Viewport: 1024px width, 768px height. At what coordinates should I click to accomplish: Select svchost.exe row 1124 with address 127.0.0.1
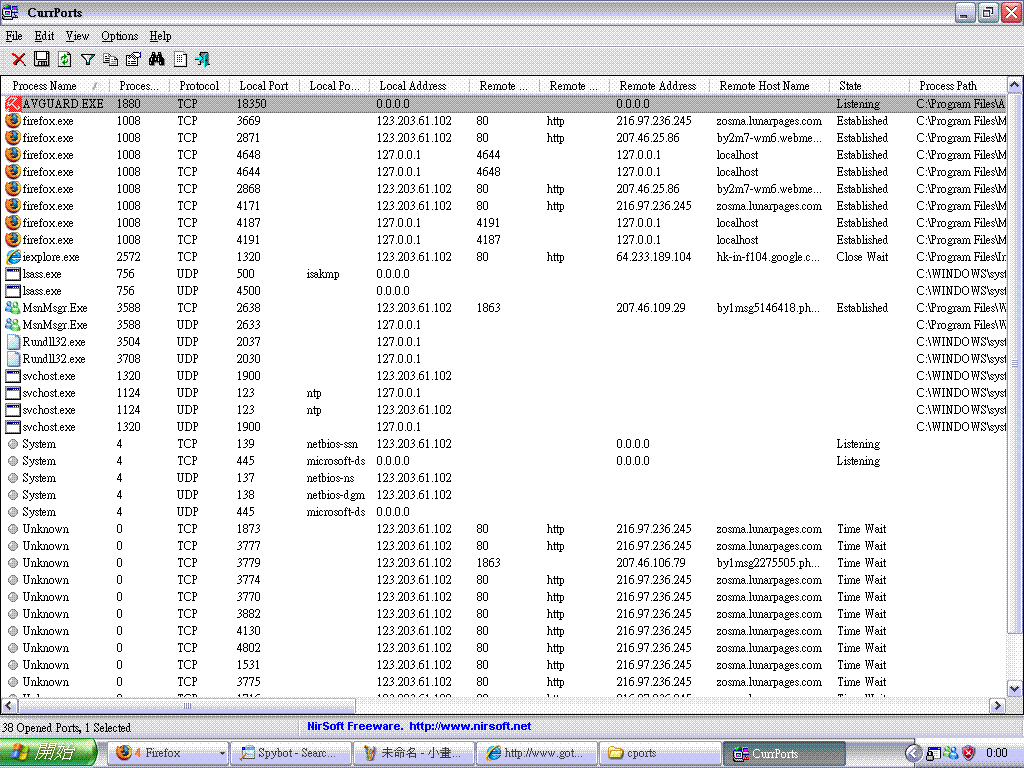tap(504, 392)
